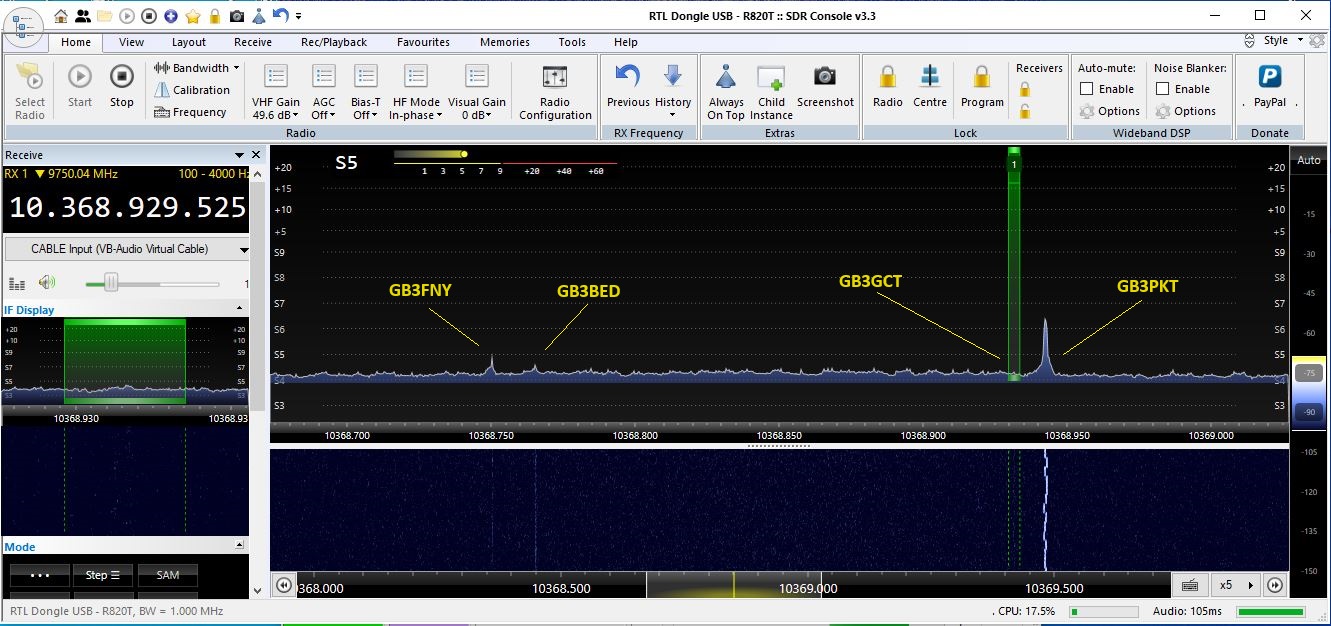Toggle the speaker mute icon
1331x626 pixels.
click(x=46, y=283)
